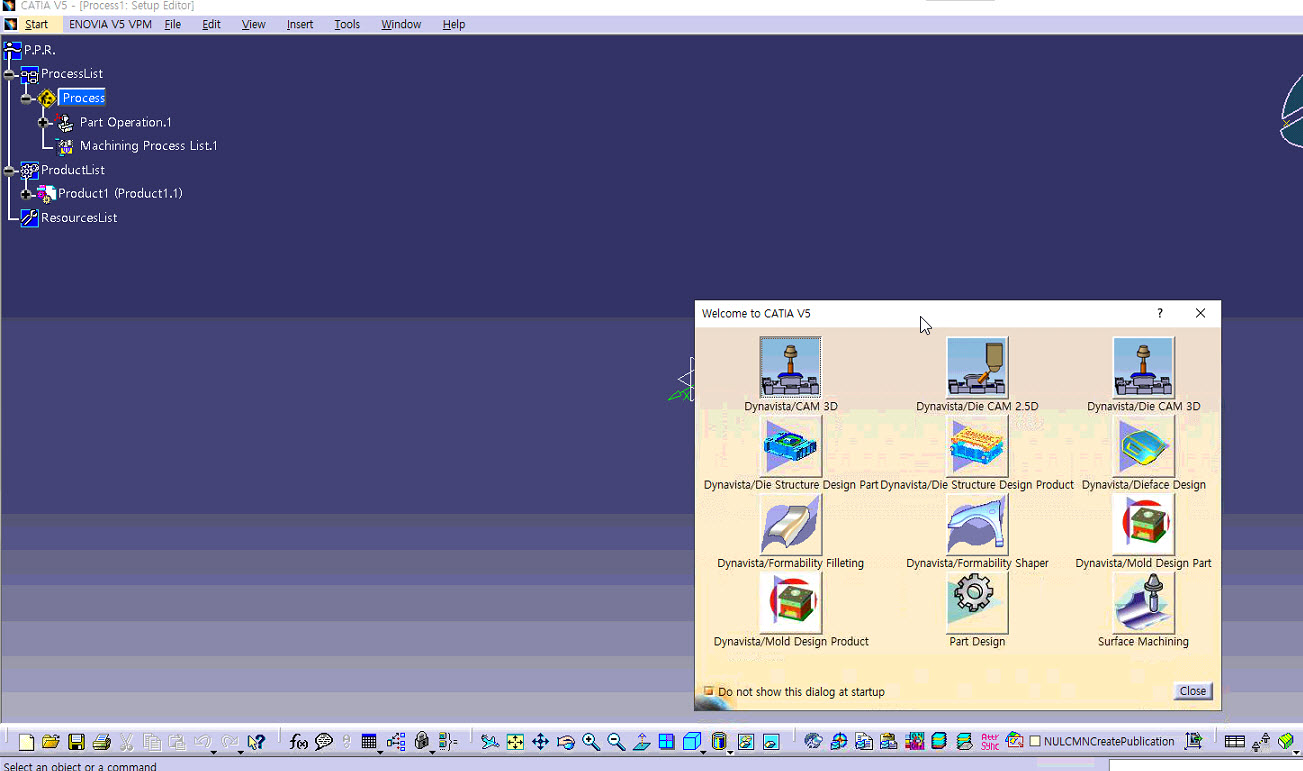Viewport: 1303px width, 771px height.
Task: Toggle the NULCMNCreatePublication checkbox
Action: pos(1035,742)
